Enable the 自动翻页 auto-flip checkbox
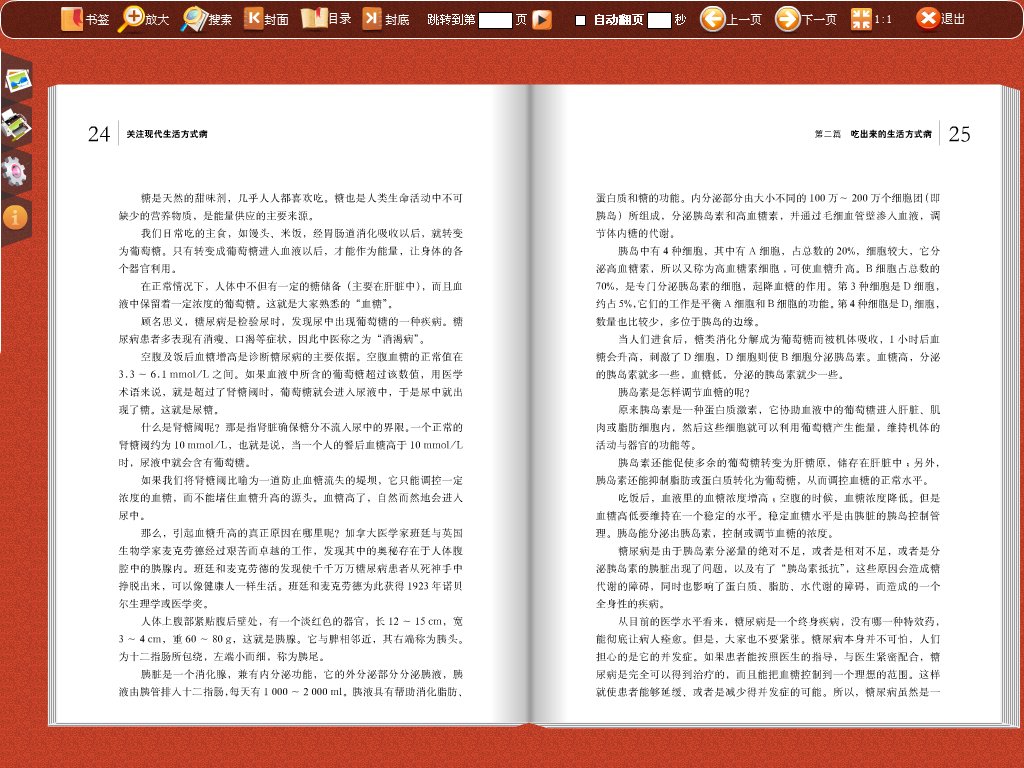Screen dimensions: 1024x768 (x=580, y=20)
